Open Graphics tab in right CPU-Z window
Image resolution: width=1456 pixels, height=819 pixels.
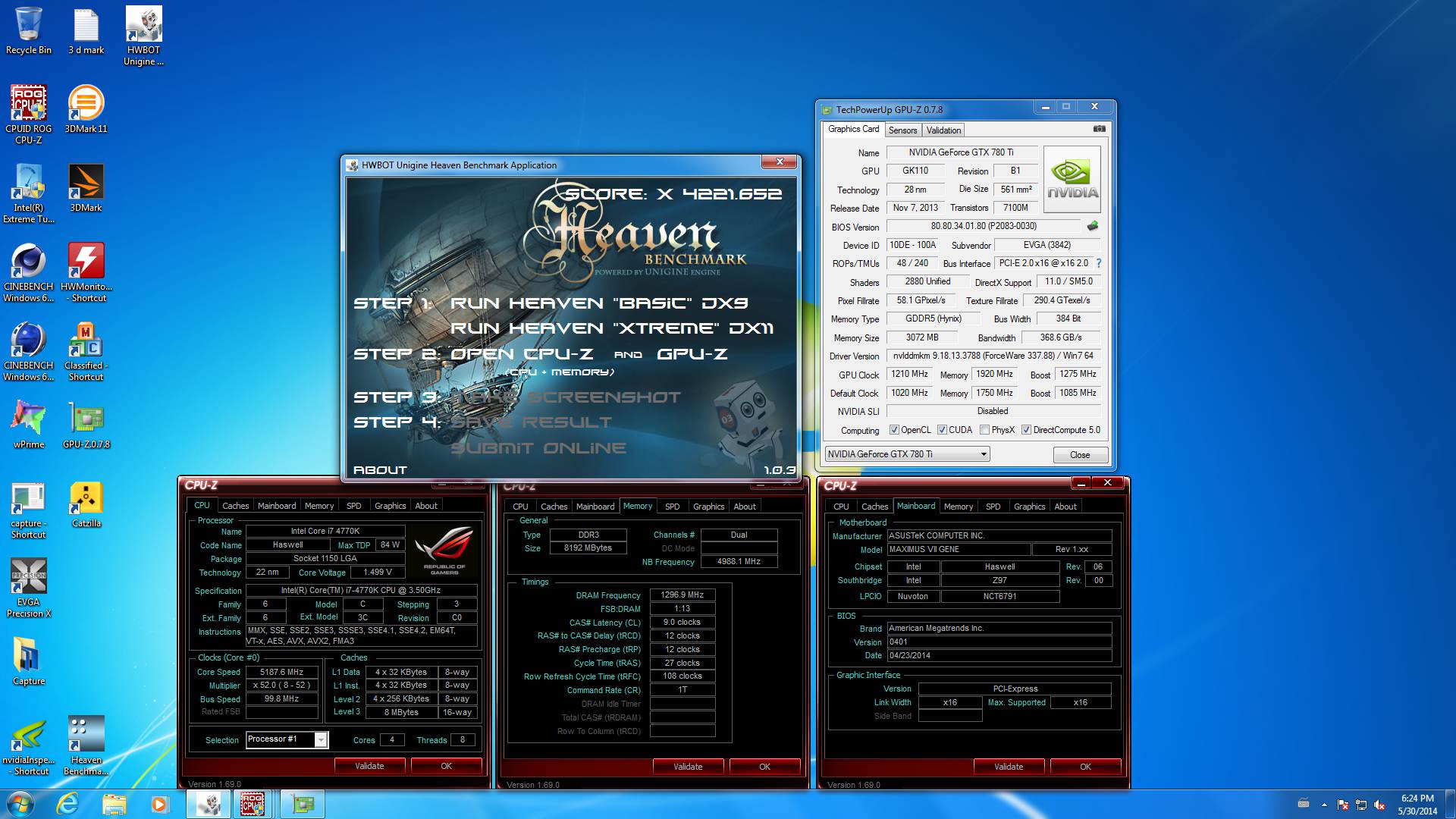pyautogui.click(x=1029, y=507)
